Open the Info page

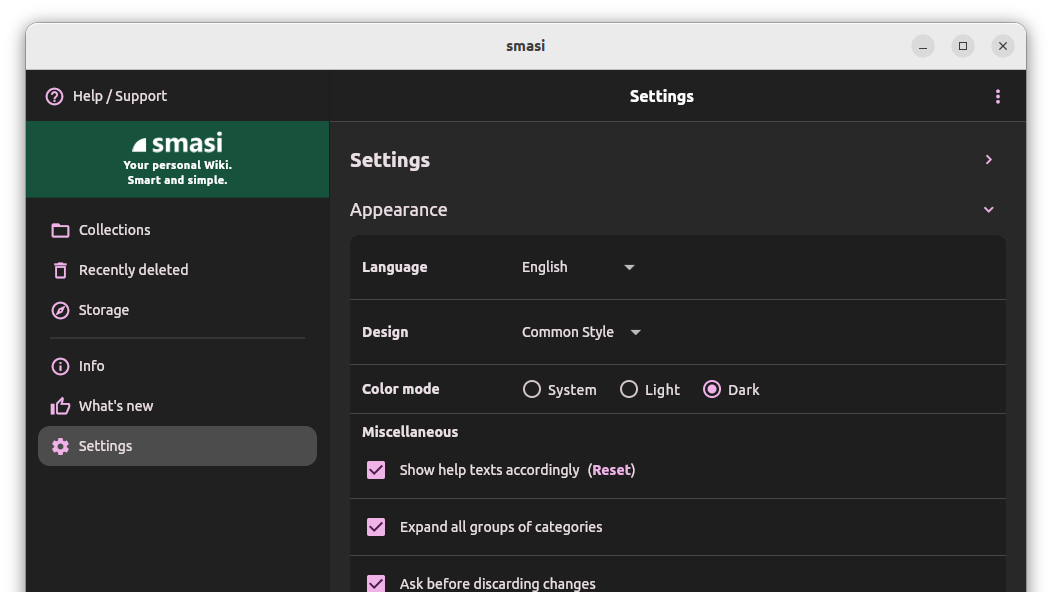(177, 366)
